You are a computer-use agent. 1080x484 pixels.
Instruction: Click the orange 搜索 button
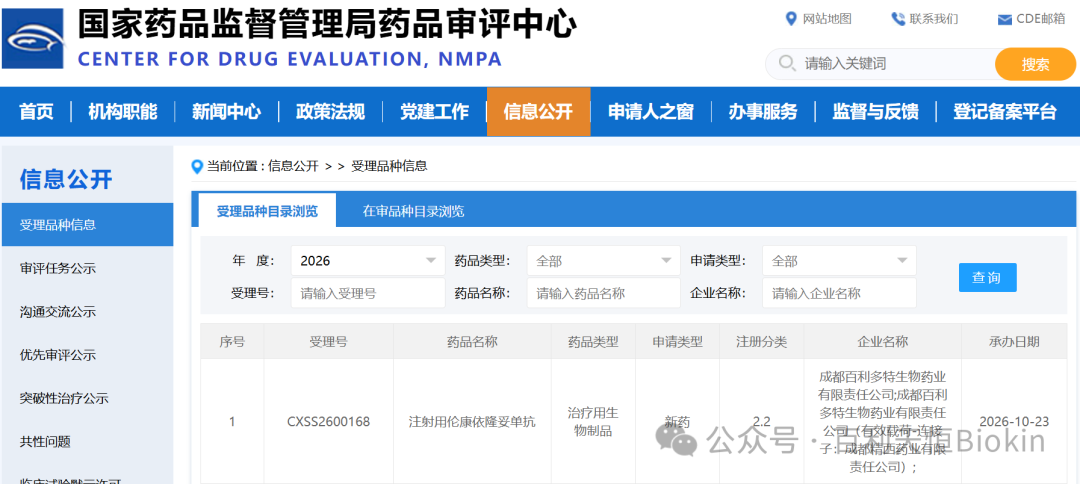pos(1035,64)
